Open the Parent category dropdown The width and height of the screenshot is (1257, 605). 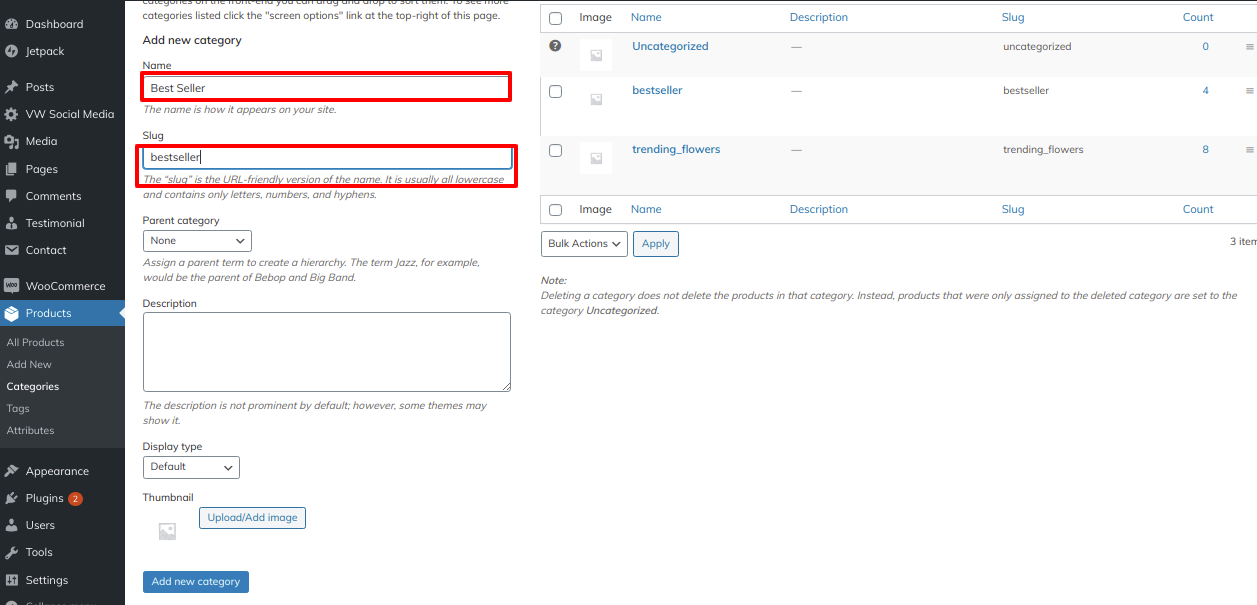197,241
